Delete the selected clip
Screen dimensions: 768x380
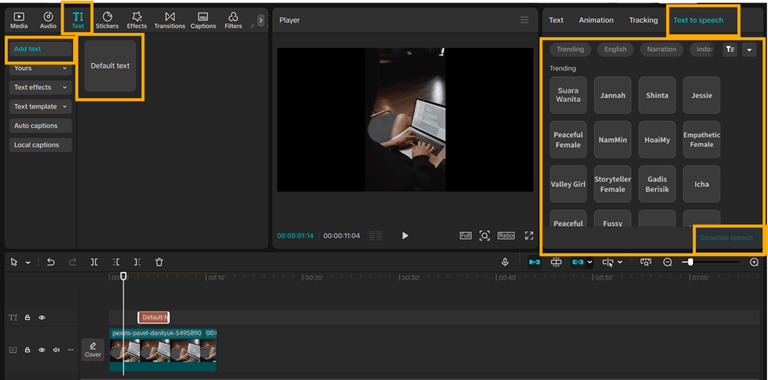(x=159, y=262)
